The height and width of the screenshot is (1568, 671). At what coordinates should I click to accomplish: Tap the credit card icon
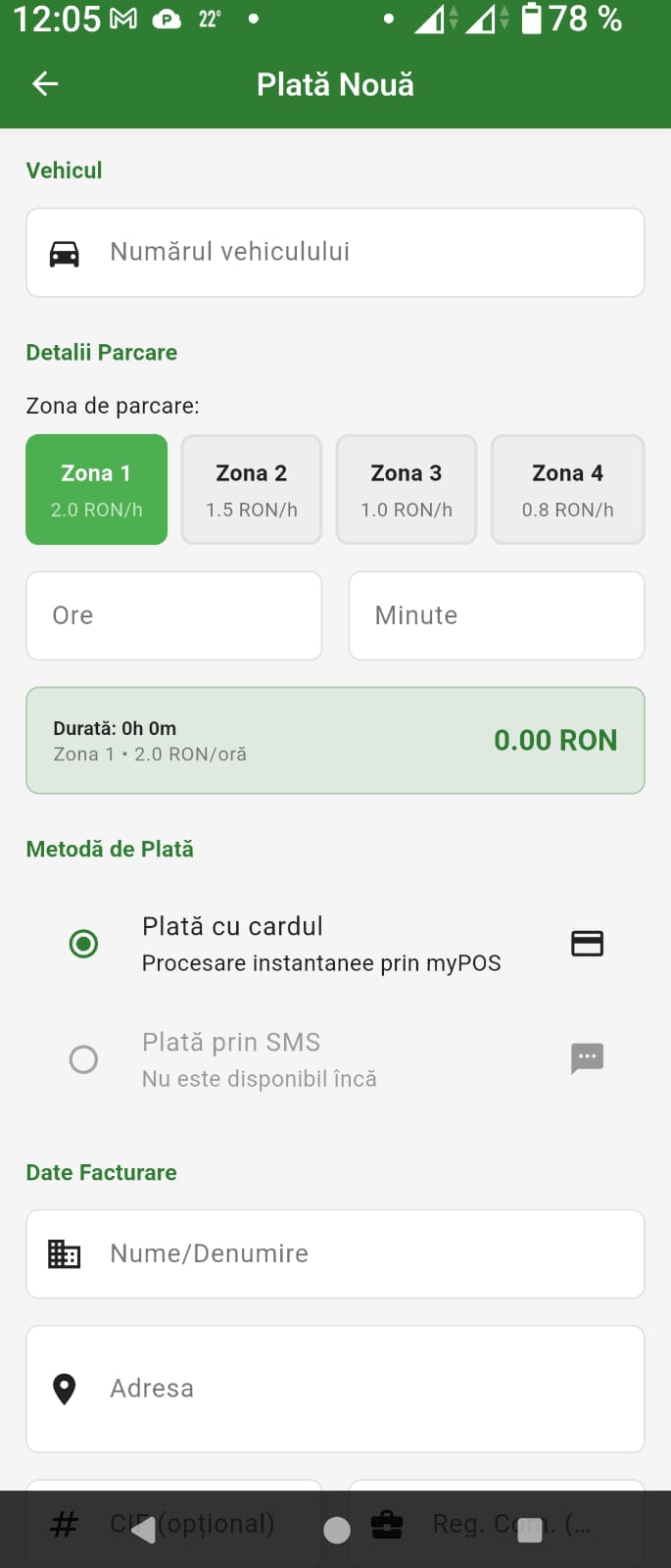click(x=587, y=944)
